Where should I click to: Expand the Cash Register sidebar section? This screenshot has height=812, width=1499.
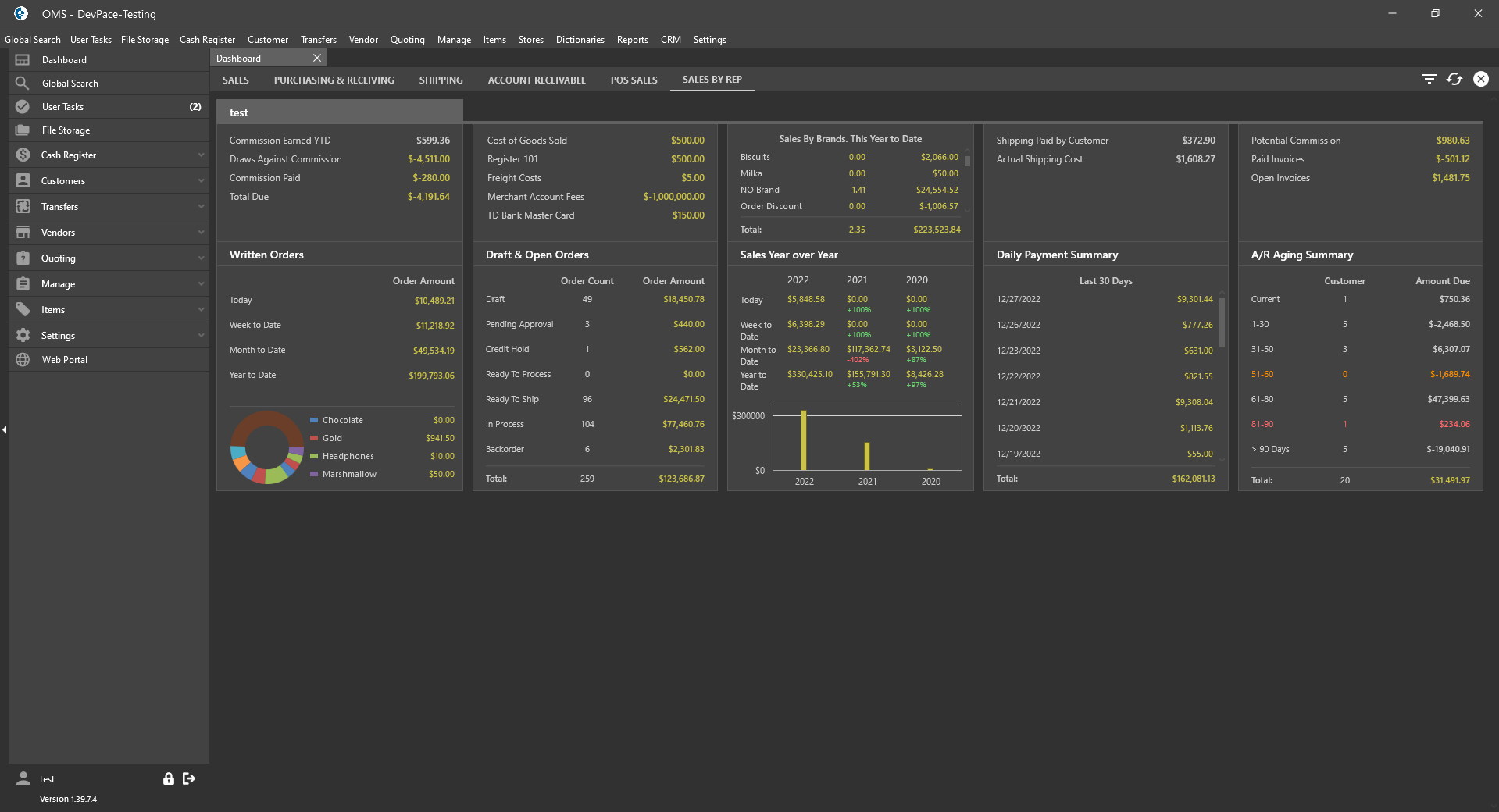click(x=201, y=155)
